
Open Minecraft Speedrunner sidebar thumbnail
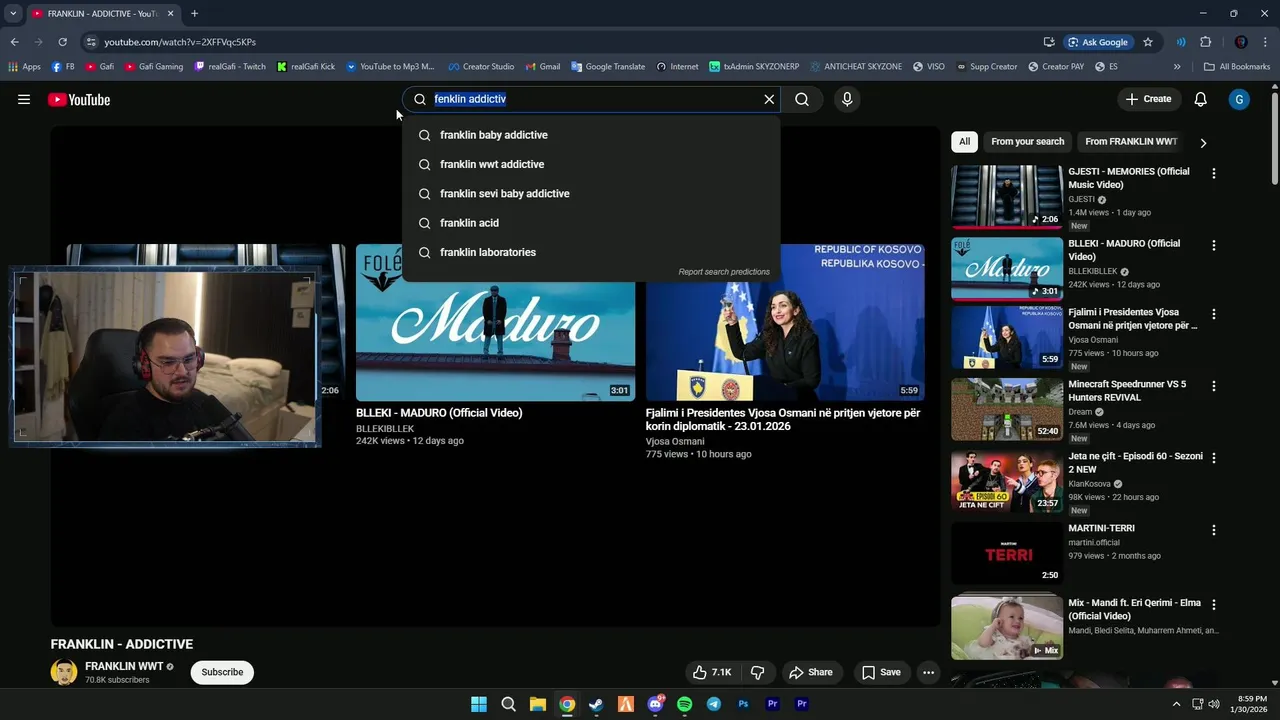point(1007,409)
